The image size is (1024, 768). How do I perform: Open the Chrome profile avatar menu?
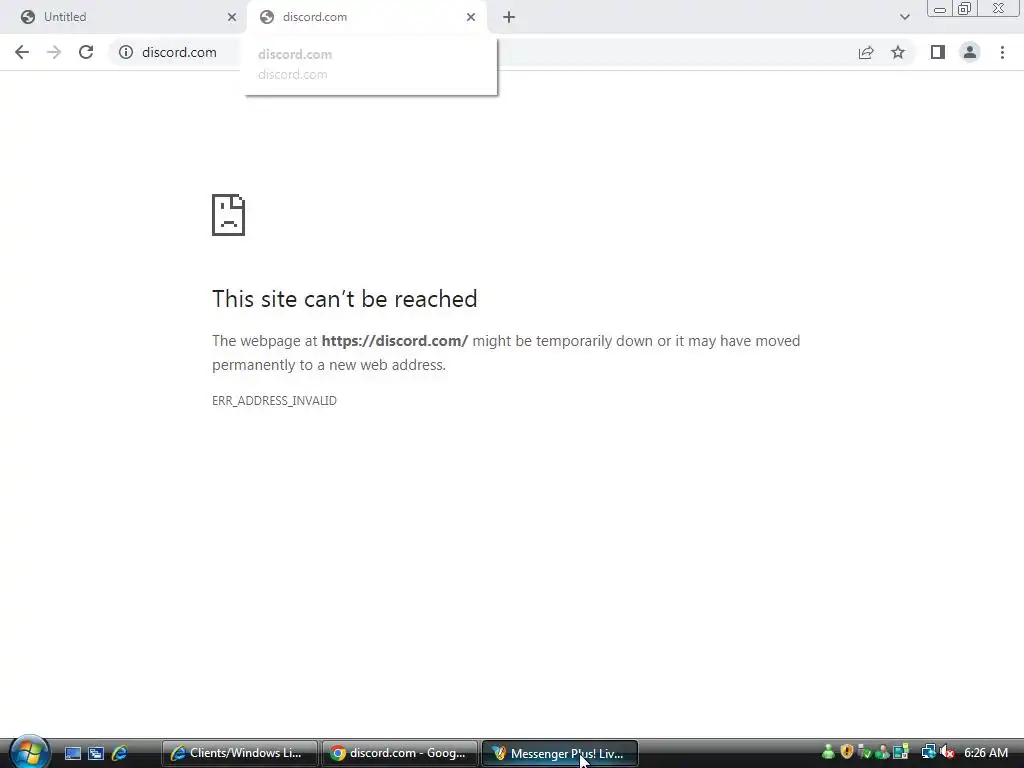pyautogui.click(x=970, y=52)
